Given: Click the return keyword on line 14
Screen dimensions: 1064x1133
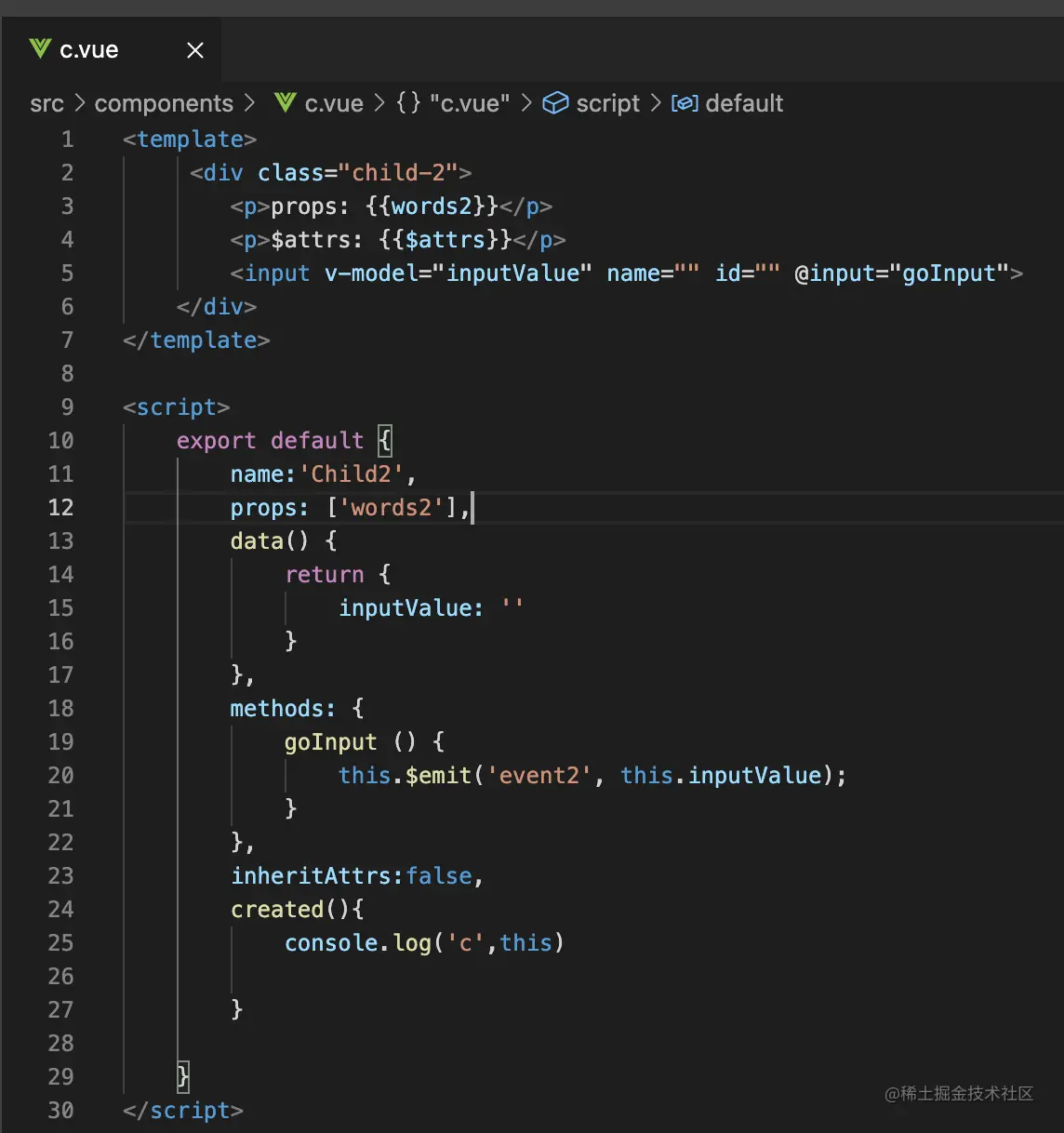Looking at the screenshot, I should point(324,575).
